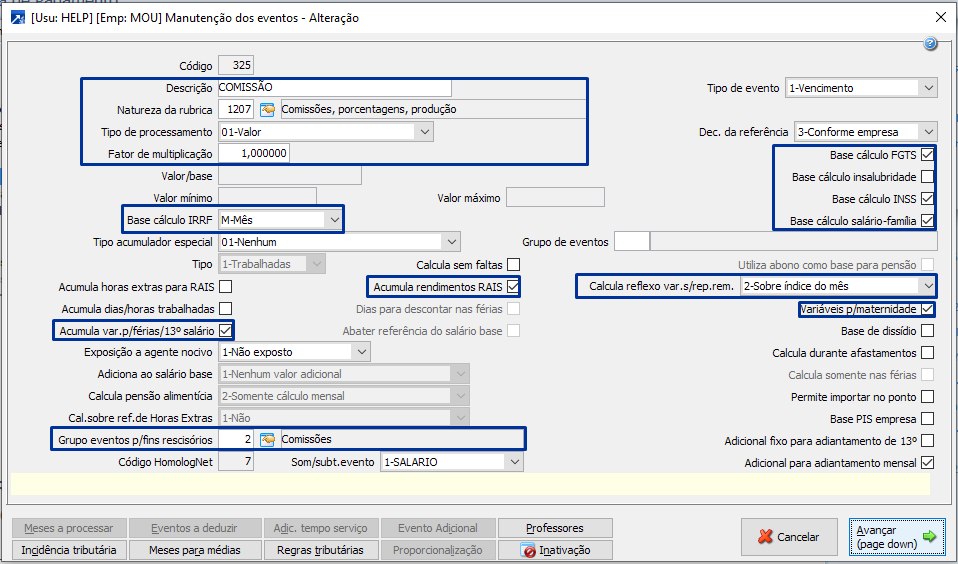Viewport: 958px width, 564px height.
Task: Toggle Acumula rendimentos RAIS checkbox
Action: (513, 287)
